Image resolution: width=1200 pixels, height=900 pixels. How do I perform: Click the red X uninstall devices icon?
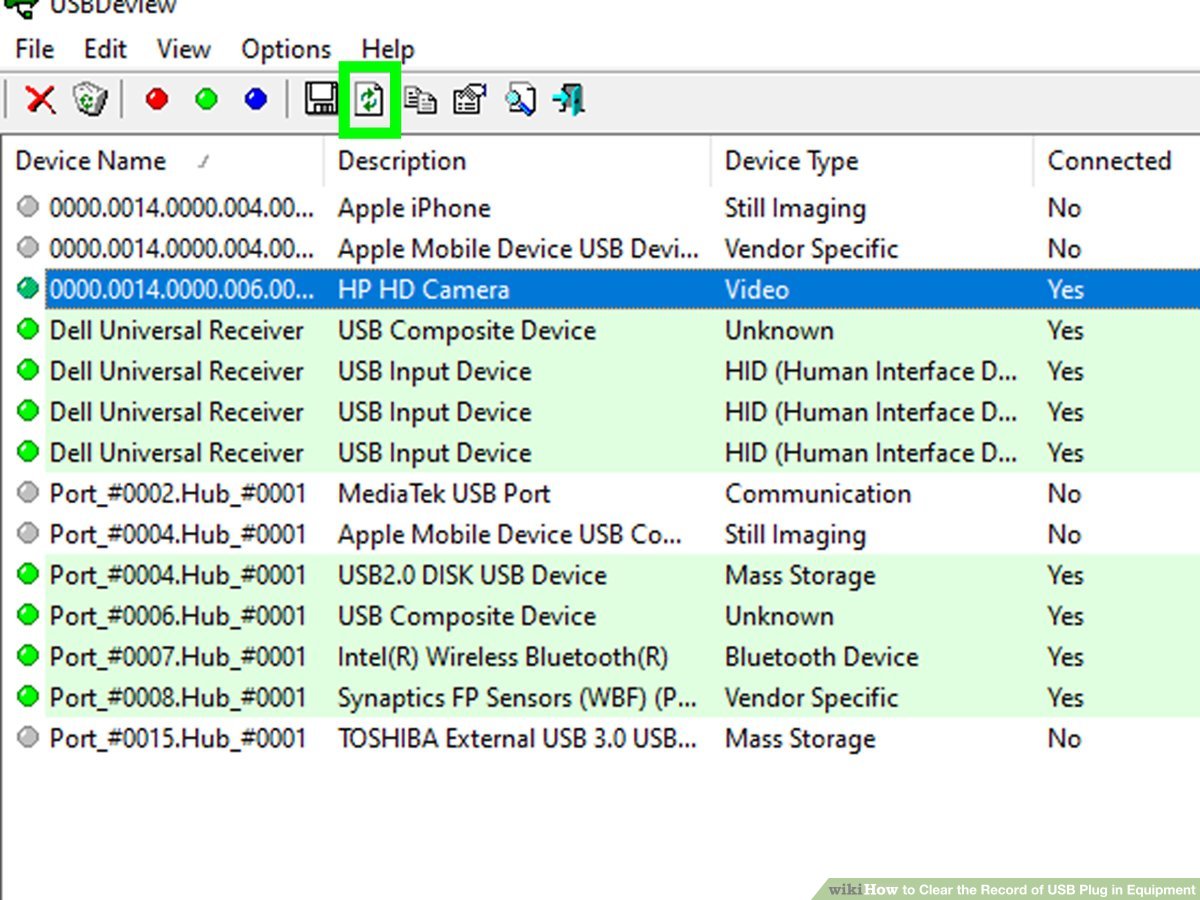(x=41, y=99)
